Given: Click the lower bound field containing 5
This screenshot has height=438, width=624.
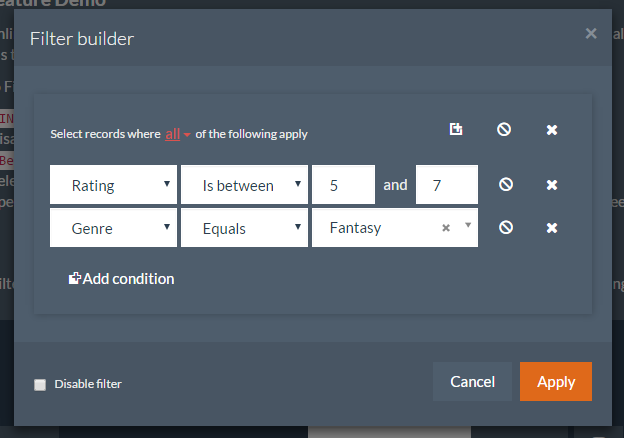Looking at the screenshot, I should click(x=343, y=185).
